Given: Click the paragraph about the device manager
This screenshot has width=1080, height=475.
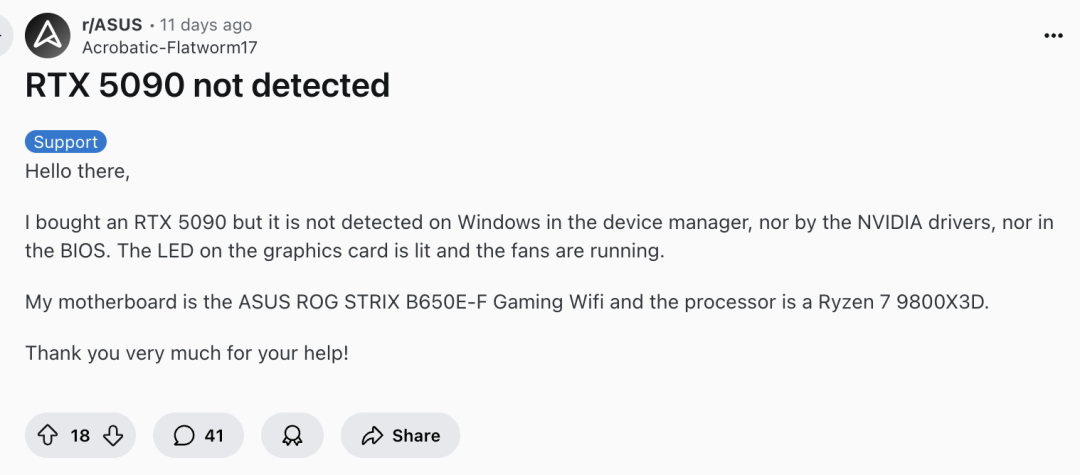Looking at the screenshot, I should click(539, 236).
